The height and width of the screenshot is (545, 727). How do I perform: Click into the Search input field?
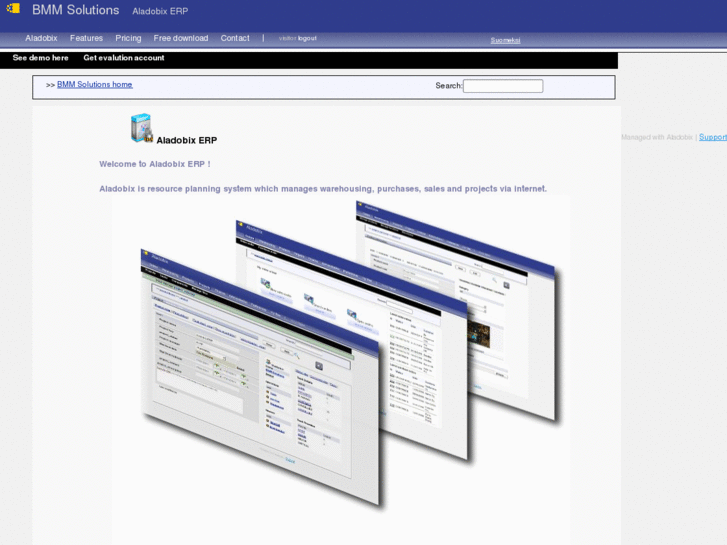pos(503,86)
